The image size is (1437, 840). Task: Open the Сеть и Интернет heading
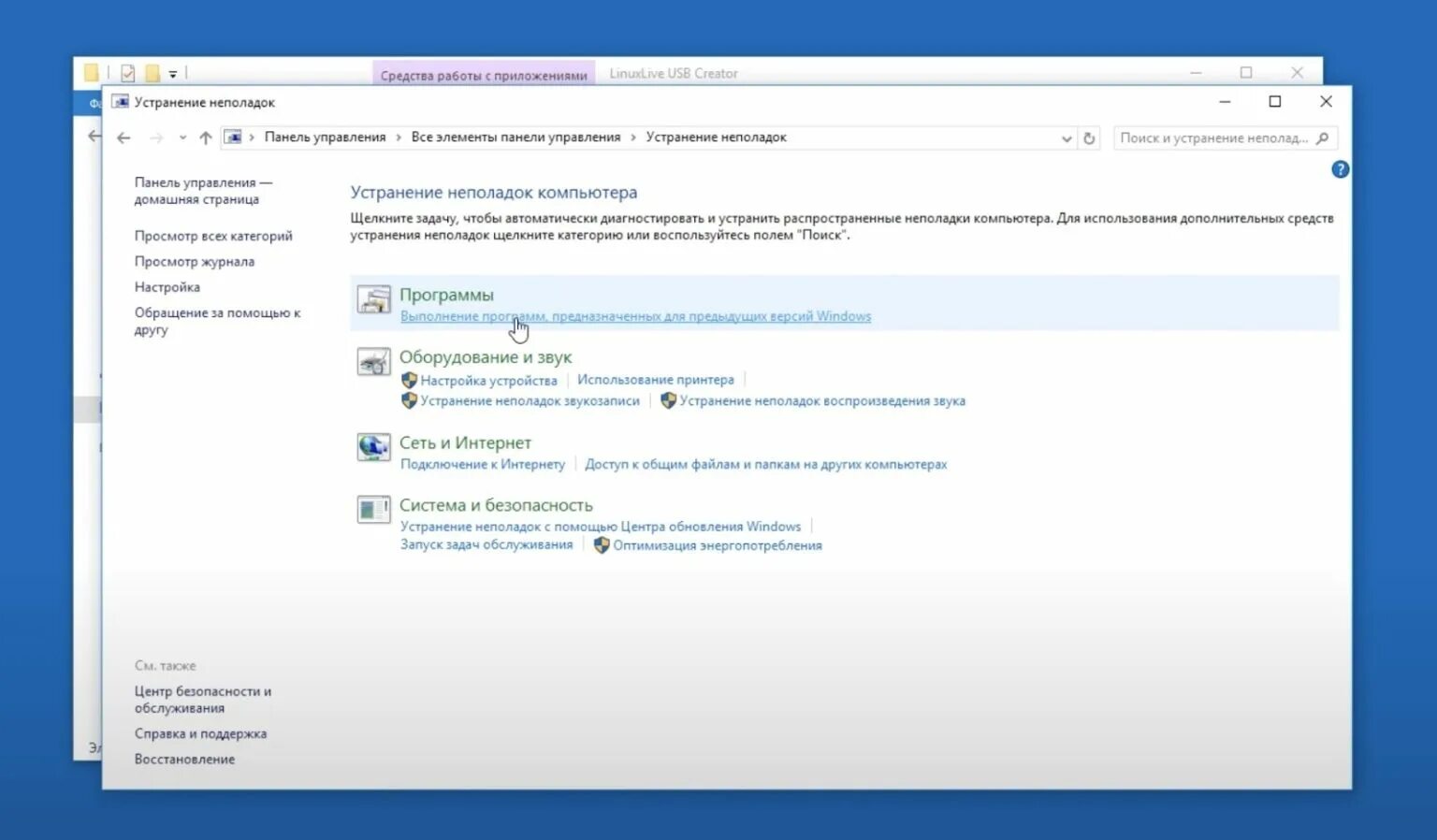(x=465, y=443)
